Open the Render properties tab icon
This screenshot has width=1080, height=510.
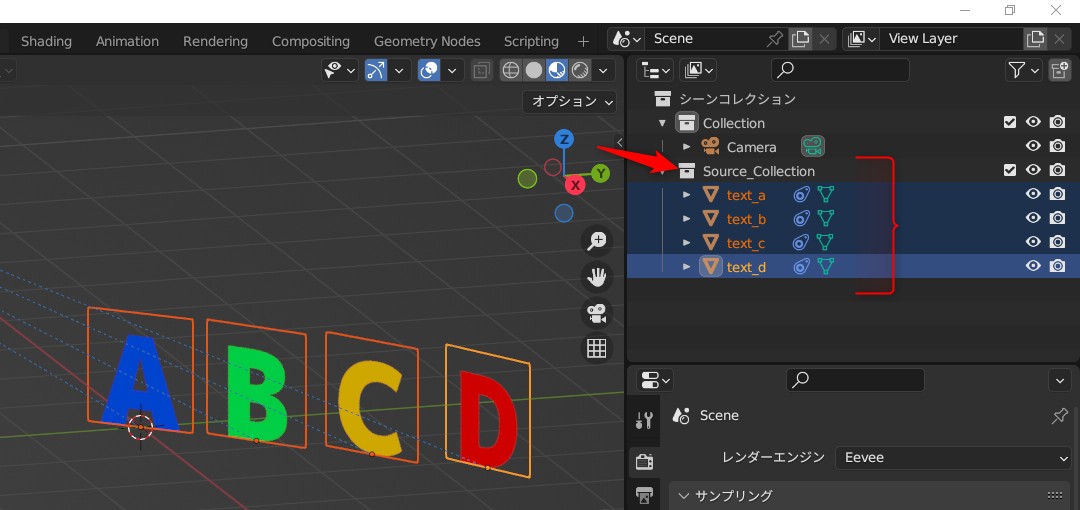[644, 462]
